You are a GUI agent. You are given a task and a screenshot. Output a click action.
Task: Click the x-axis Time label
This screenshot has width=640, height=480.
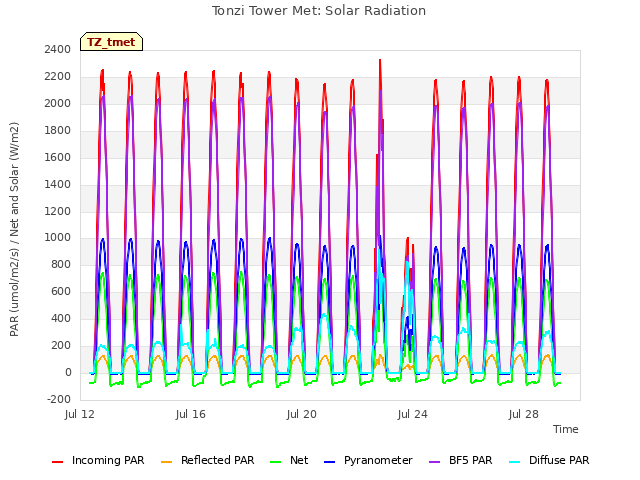point(566,429)
